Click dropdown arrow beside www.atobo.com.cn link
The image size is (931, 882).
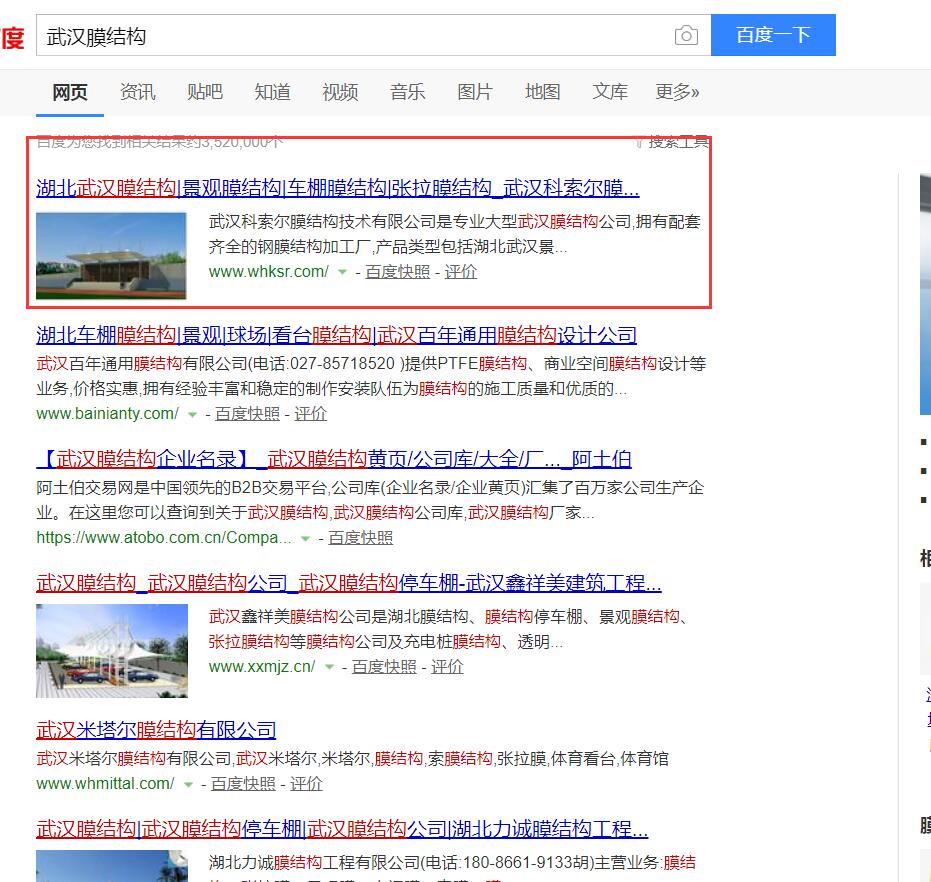tap(306, 538)
